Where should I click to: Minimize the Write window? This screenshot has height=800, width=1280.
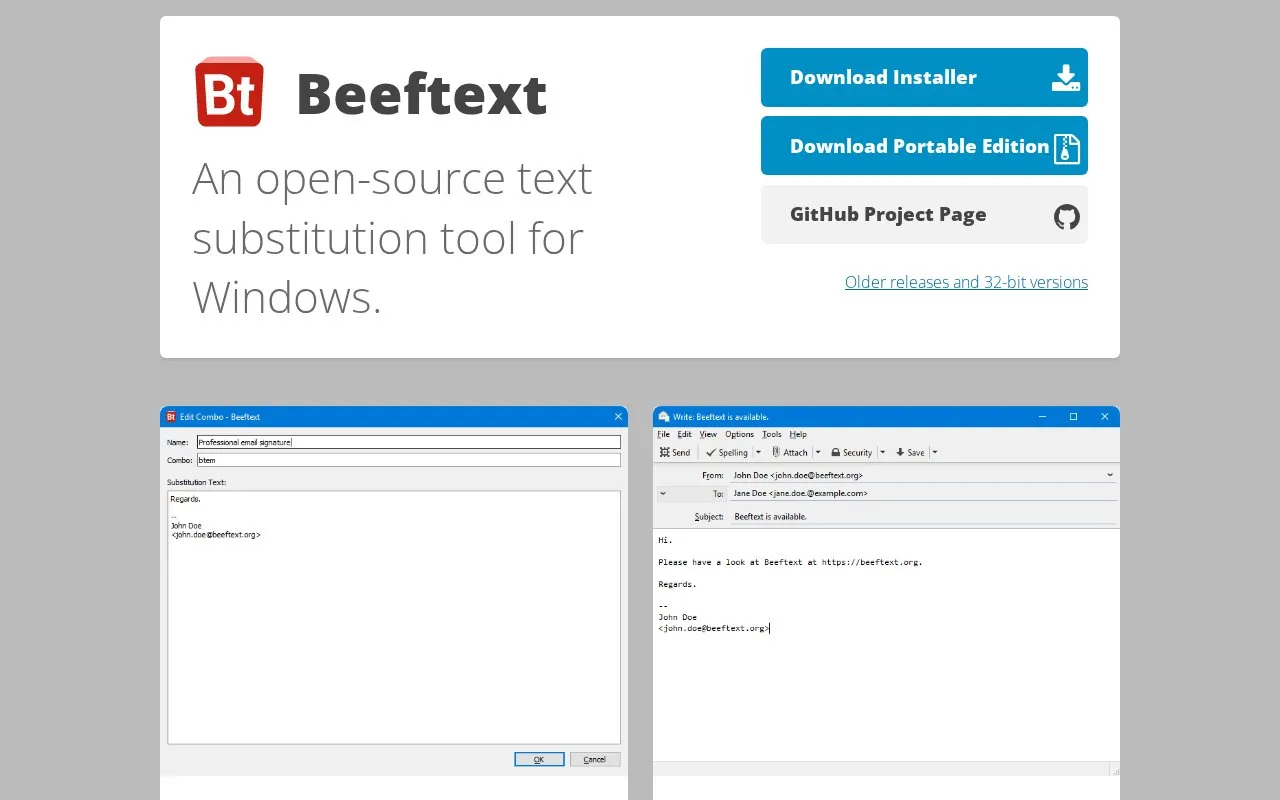click(x=1042, y=416)
